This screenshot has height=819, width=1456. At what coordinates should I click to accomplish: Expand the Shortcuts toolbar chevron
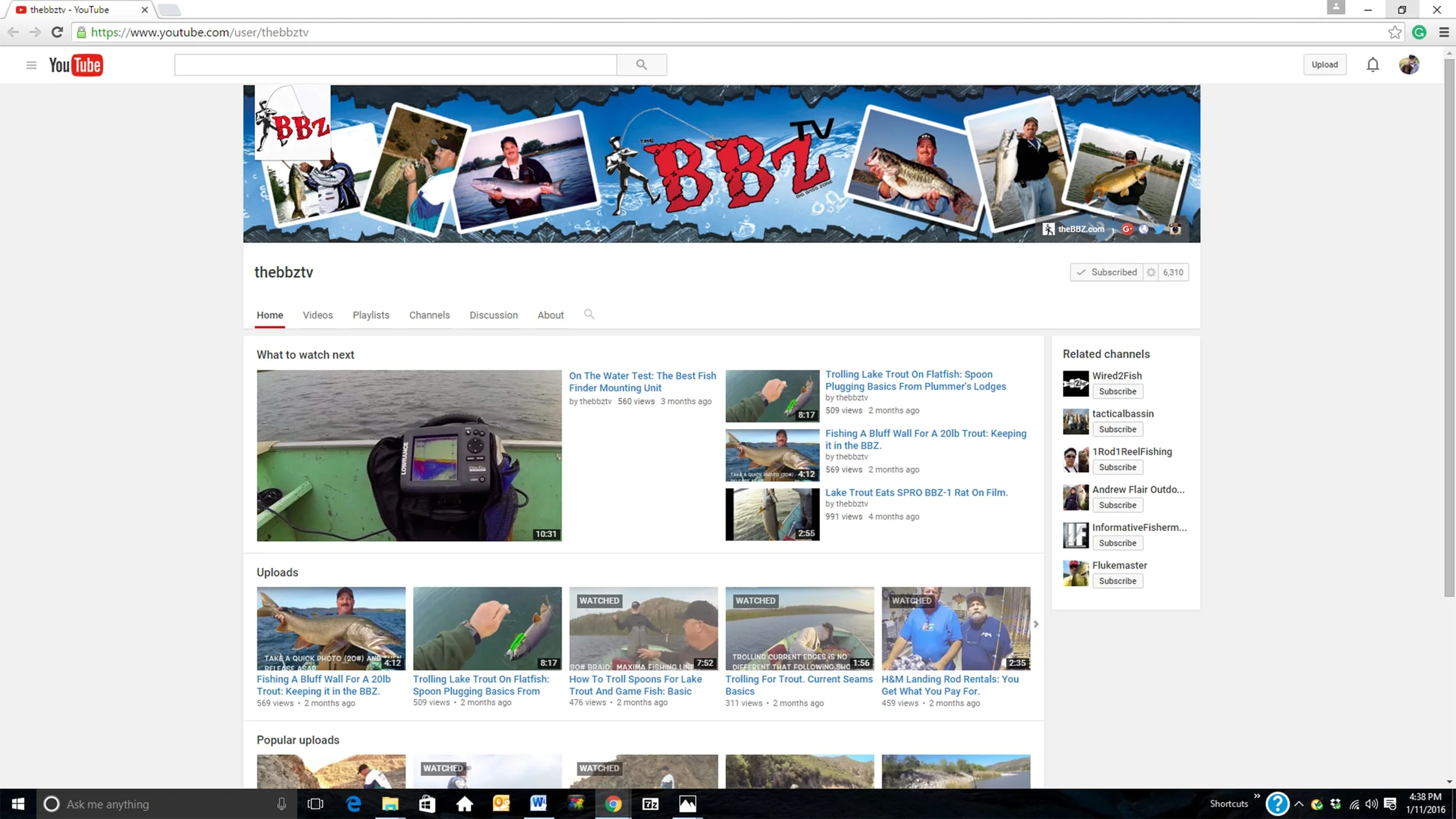[1257, 796]
